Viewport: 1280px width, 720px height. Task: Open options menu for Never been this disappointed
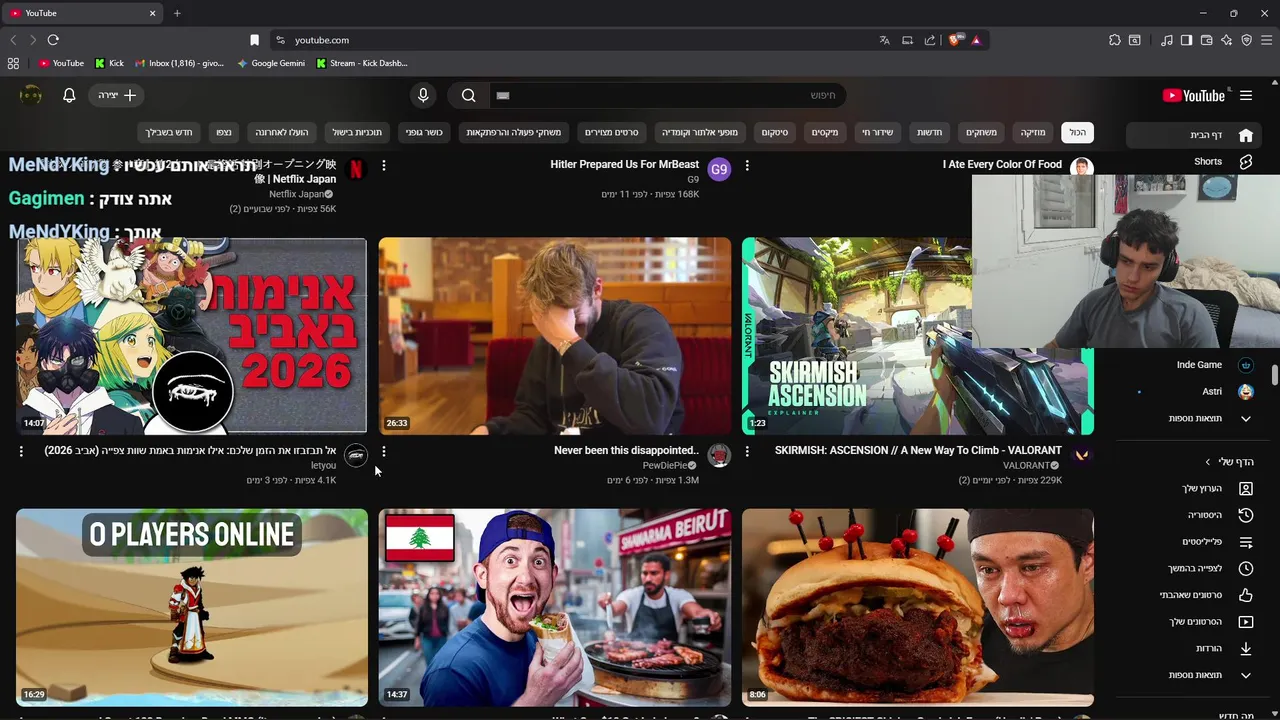point(384,452)
